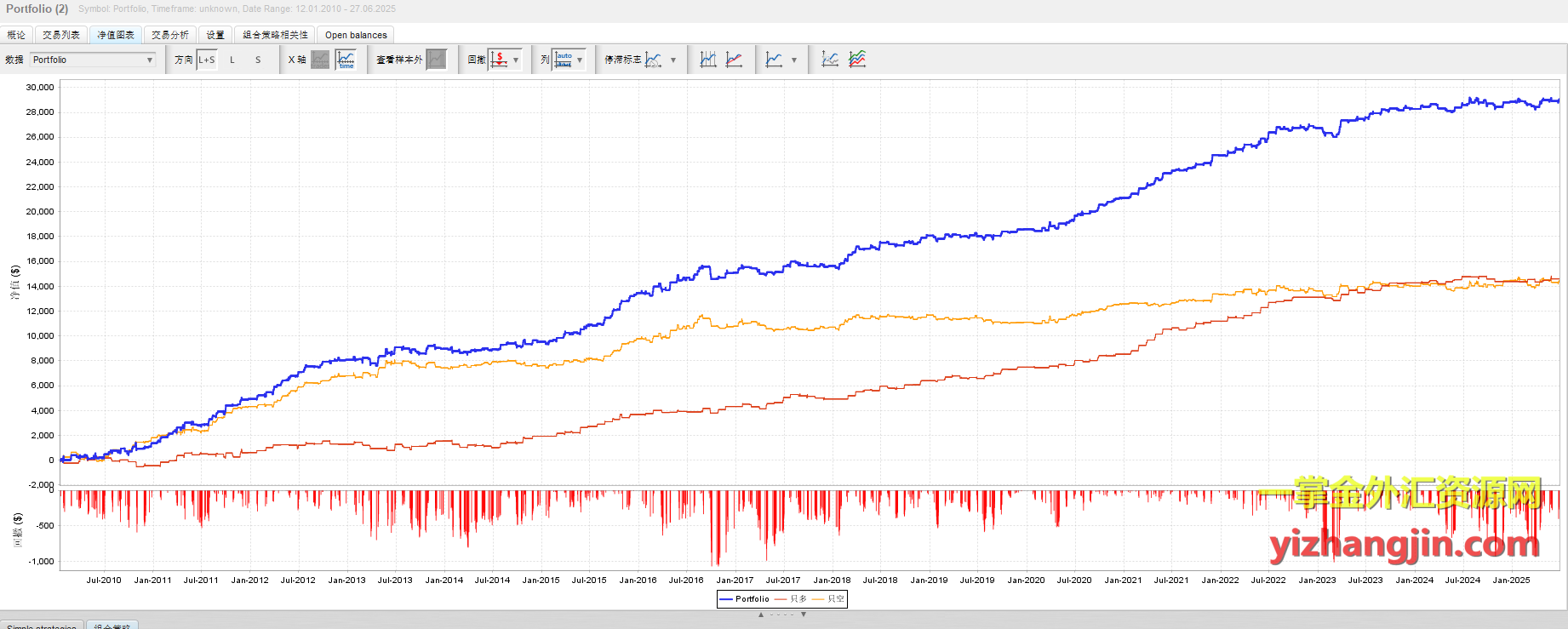1568x629 pixels.
Task: Expand the auto column dropdown arrow
Action: [x=580, y=60]
